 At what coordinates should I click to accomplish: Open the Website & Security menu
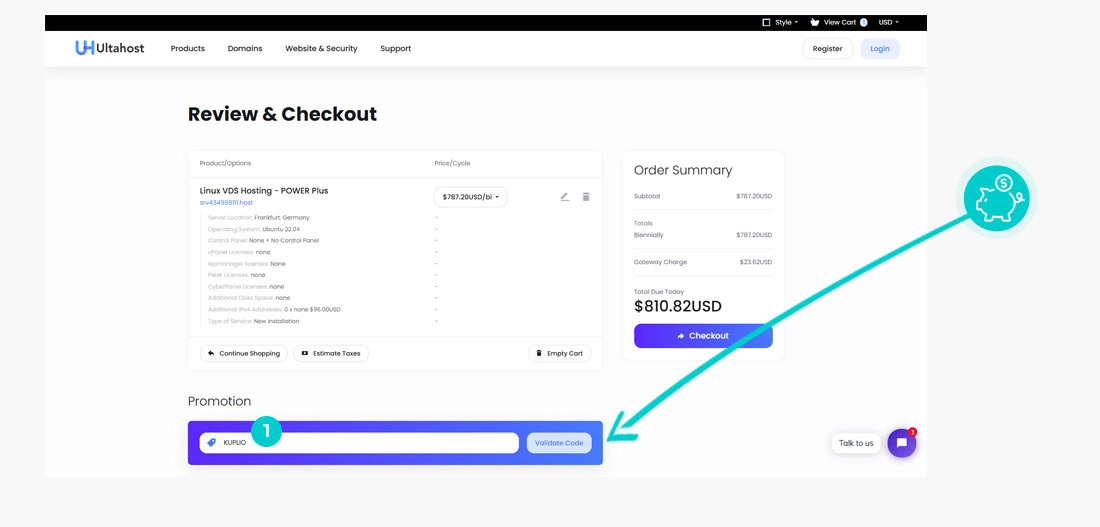pyautogui.click(x=321, y=48)
